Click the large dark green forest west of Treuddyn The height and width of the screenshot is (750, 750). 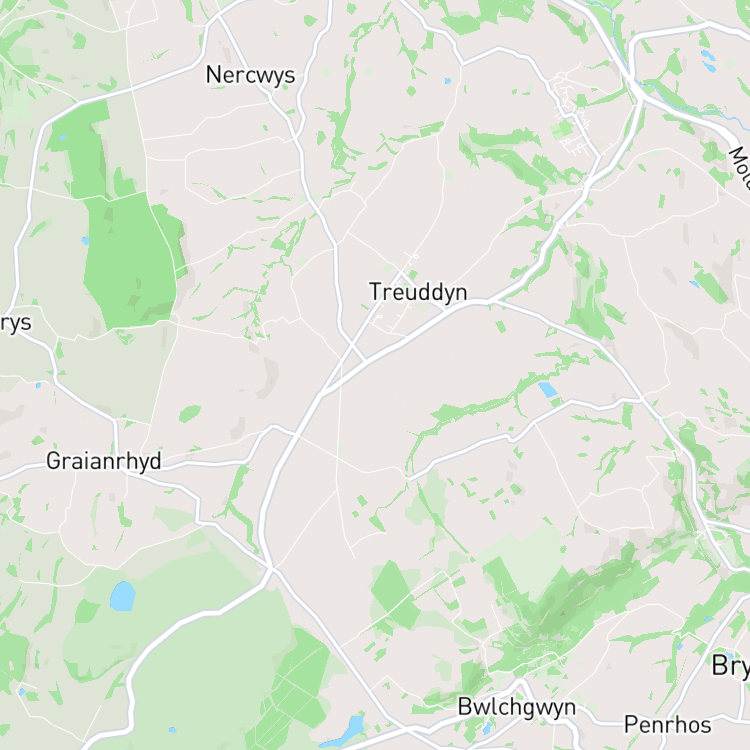pyautogui.click(x=132, y=263)
